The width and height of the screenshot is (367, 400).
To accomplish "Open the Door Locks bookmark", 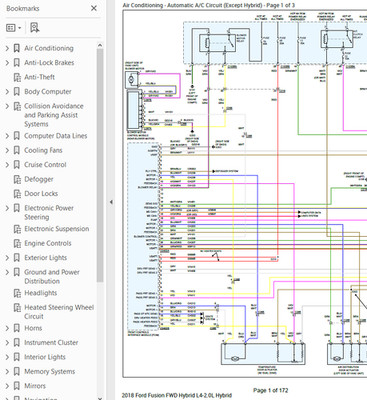I will click(41, 194).
